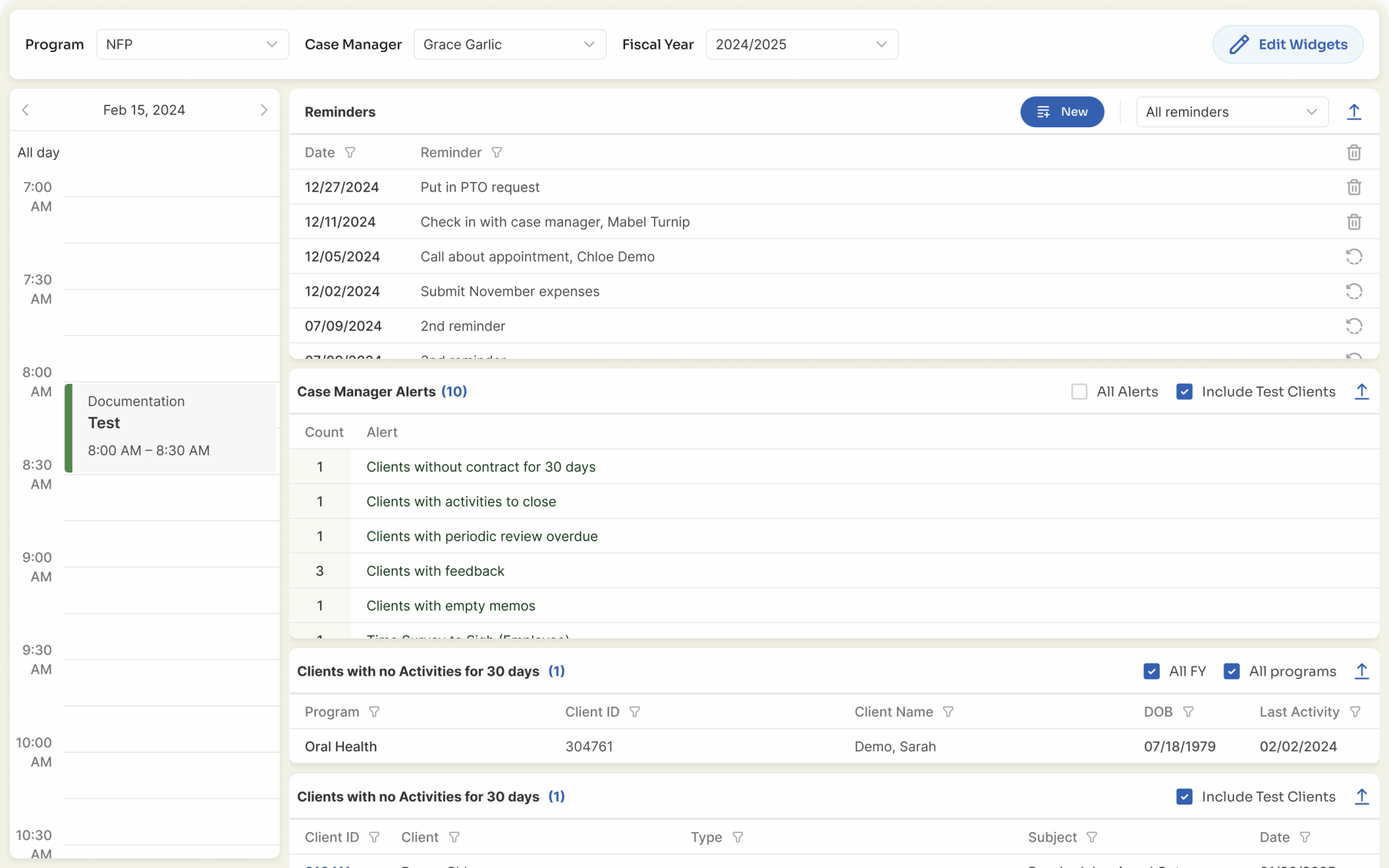This screenshot has height=868, width=1389.
Task: Restore the 'Submit November expenses' reminder
Action: [x=1354, y=291]
